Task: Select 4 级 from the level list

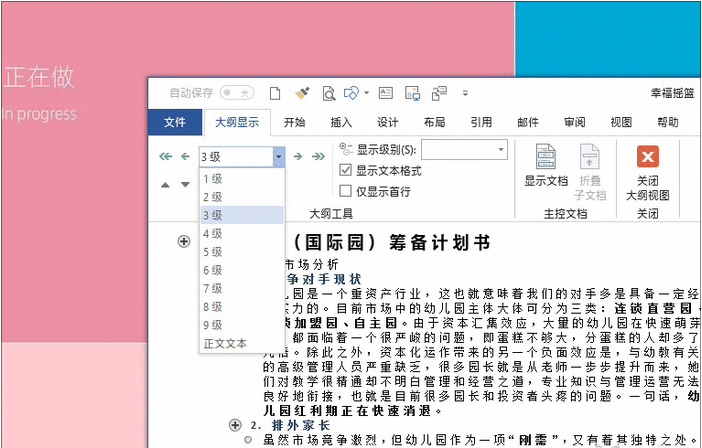Action: click(x=242, y=234)
